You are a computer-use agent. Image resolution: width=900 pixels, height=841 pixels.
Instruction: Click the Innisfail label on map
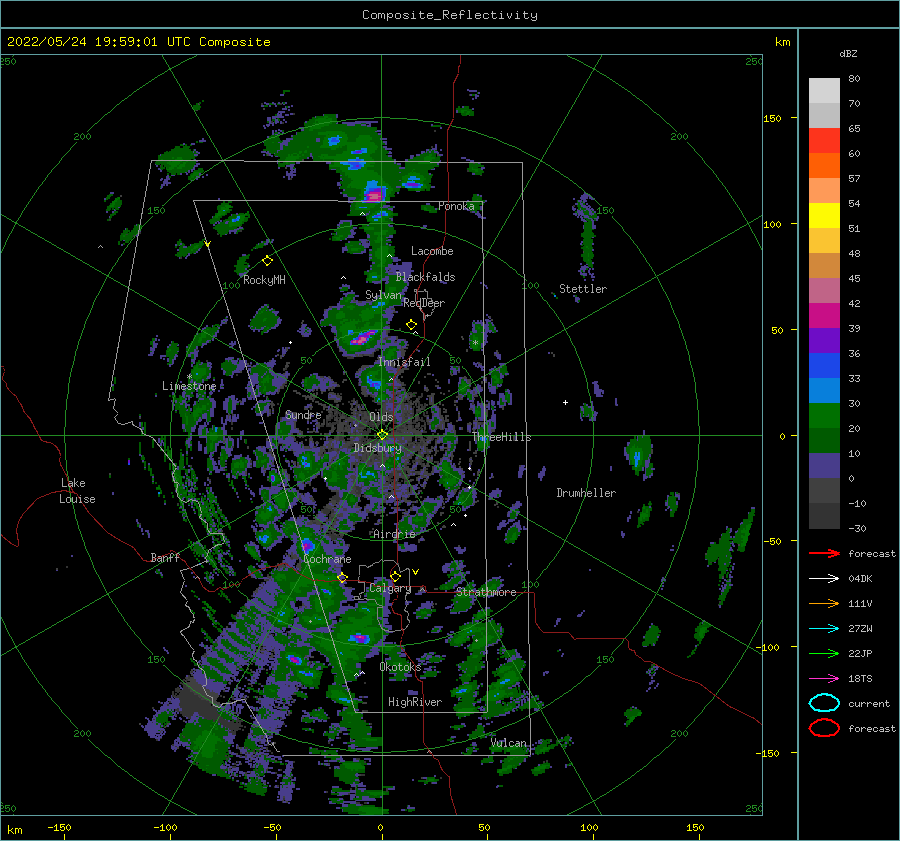coord(404,362)
